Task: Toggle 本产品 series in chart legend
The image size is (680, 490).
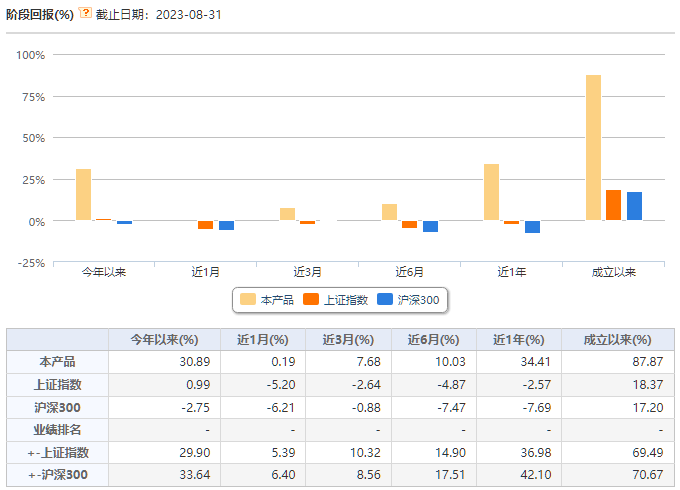Action: (266, 300)
